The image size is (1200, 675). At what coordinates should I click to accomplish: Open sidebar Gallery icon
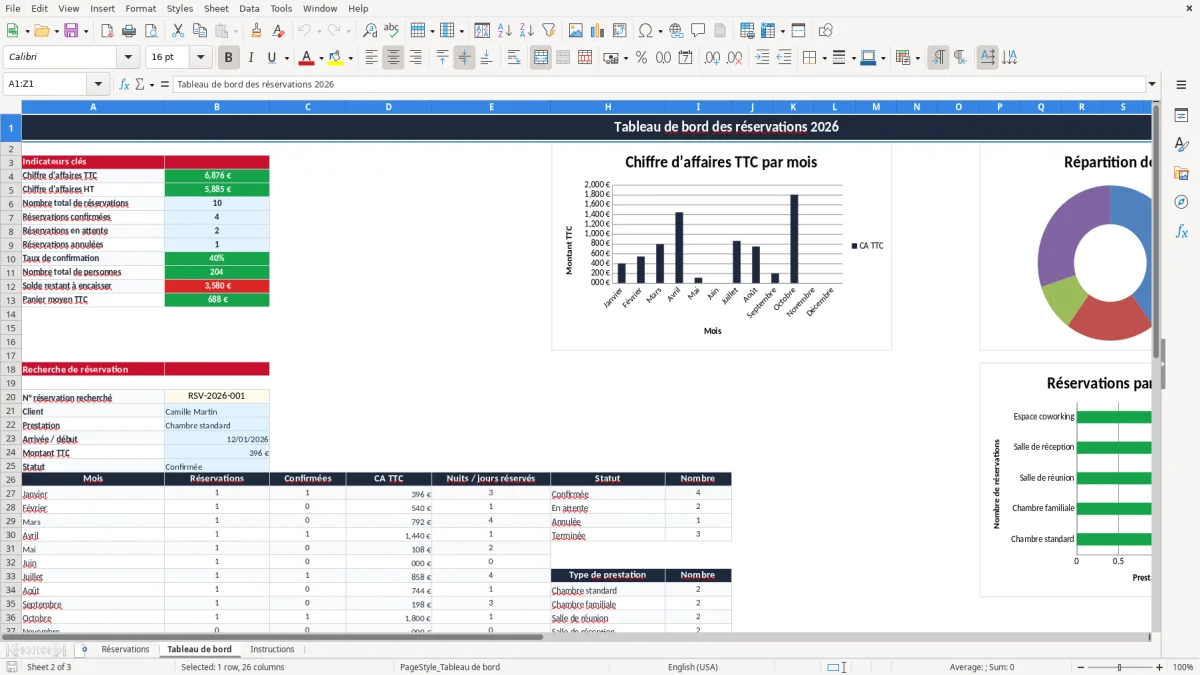click(x=1181, y=174)
